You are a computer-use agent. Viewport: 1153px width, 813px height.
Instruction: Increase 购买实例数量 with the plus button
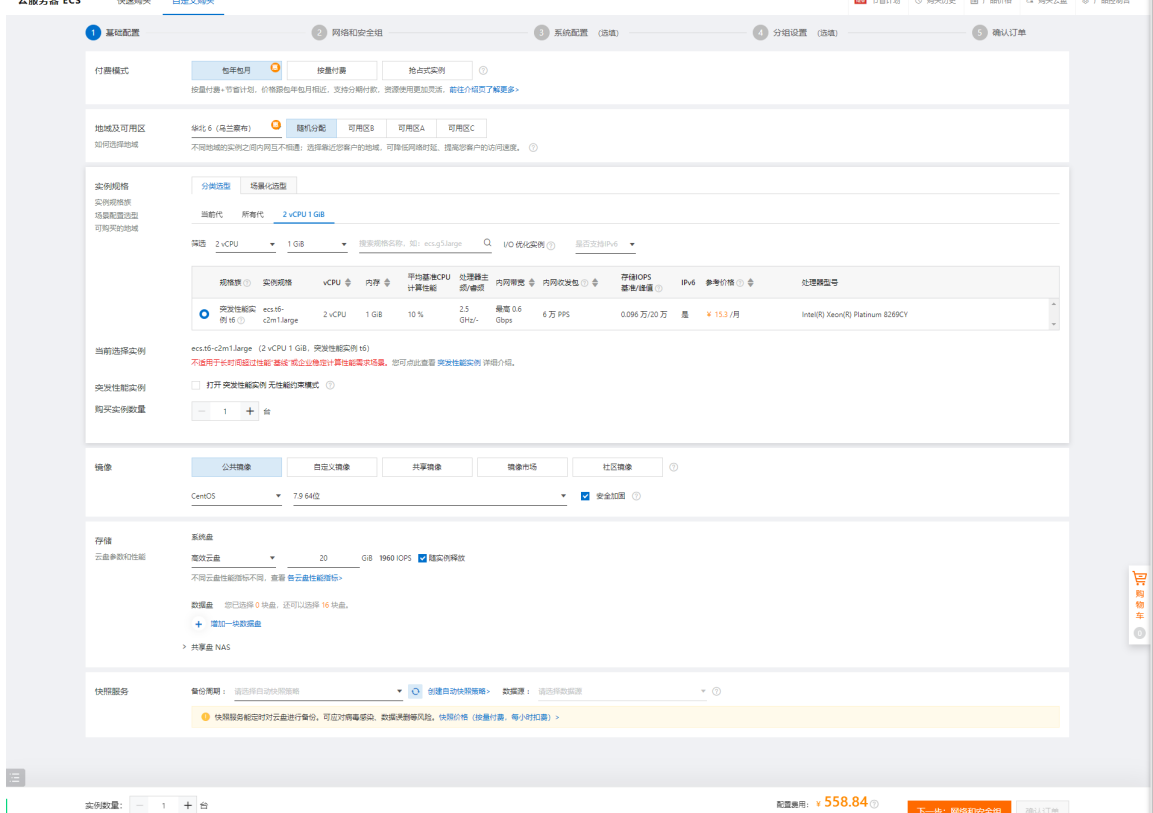pyautogui.click(x=250, y=411)
